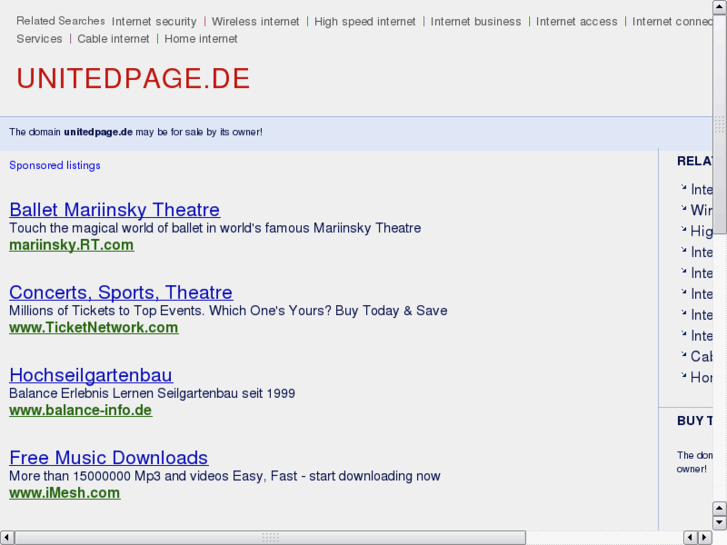Open the Internet access related search

click(x=577, y=22)
